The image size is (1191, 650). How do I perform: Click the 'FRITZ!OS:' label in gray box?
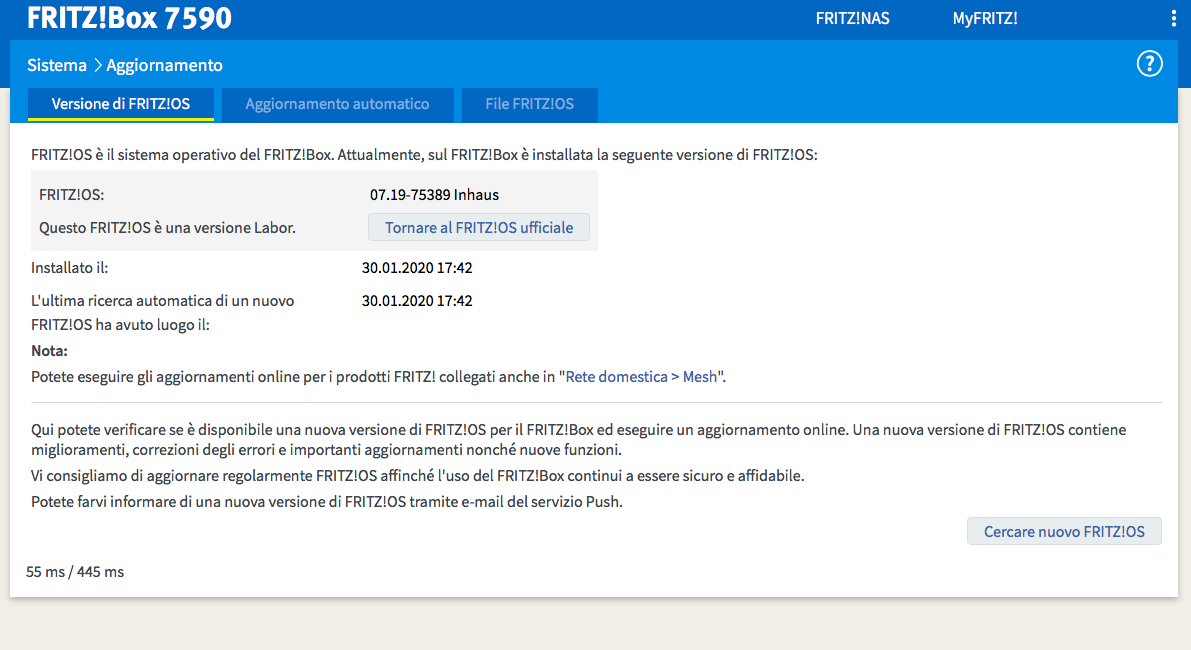pos(71,194)
